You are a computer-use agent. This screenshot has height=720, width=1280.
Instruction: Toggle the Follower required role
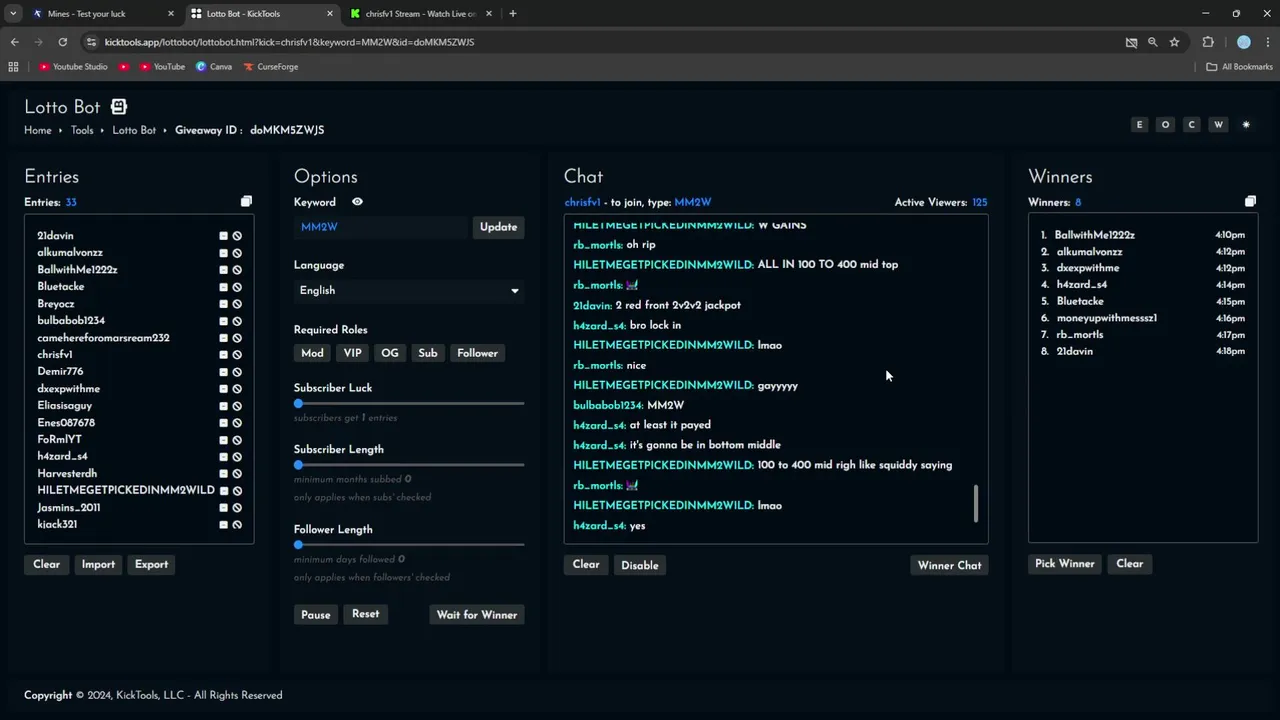[477, 353]
